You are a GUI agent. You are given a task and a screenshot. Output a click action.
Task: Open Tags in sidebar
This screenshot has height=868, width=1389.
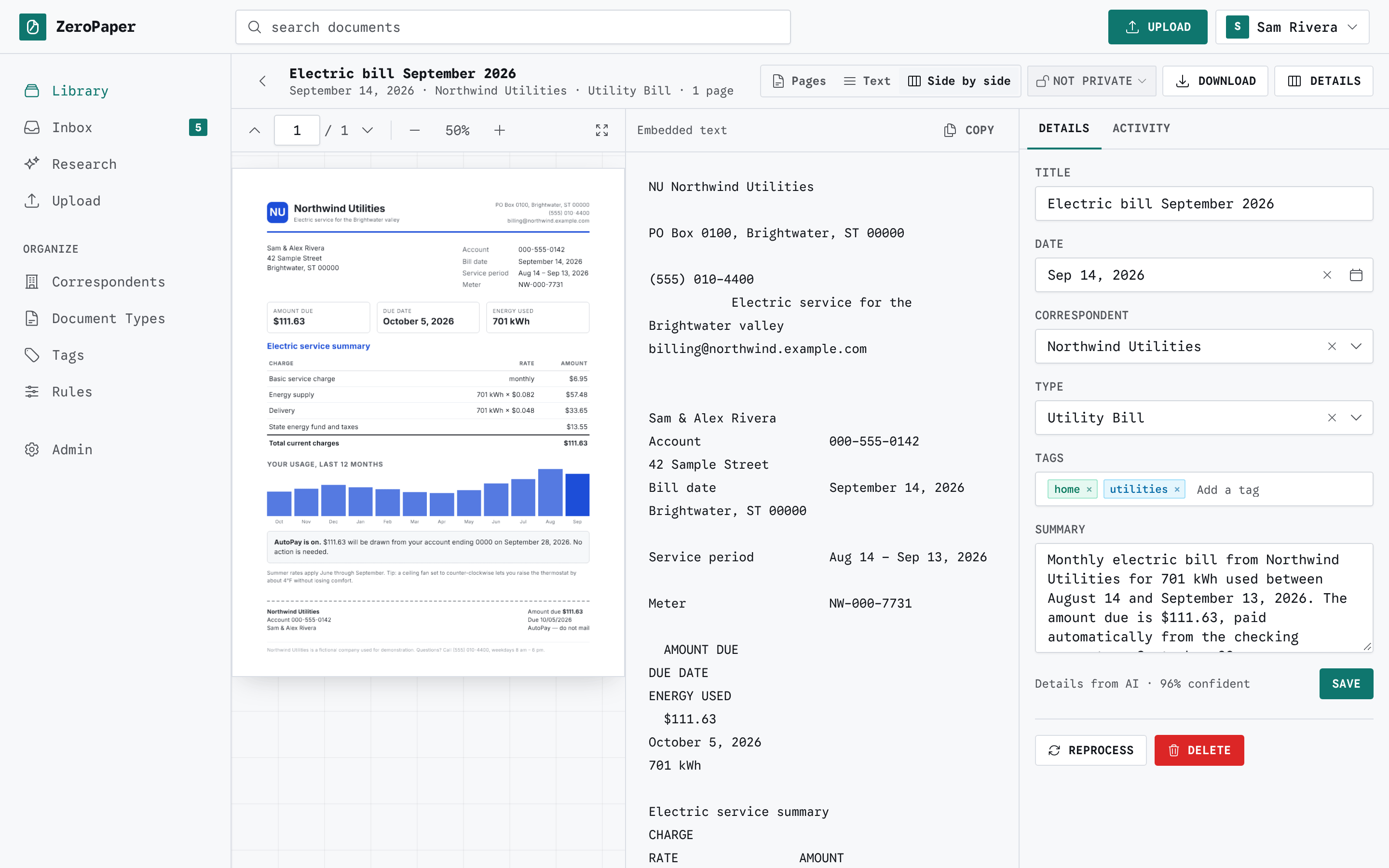pyautogui.click(x=115, y=355)
